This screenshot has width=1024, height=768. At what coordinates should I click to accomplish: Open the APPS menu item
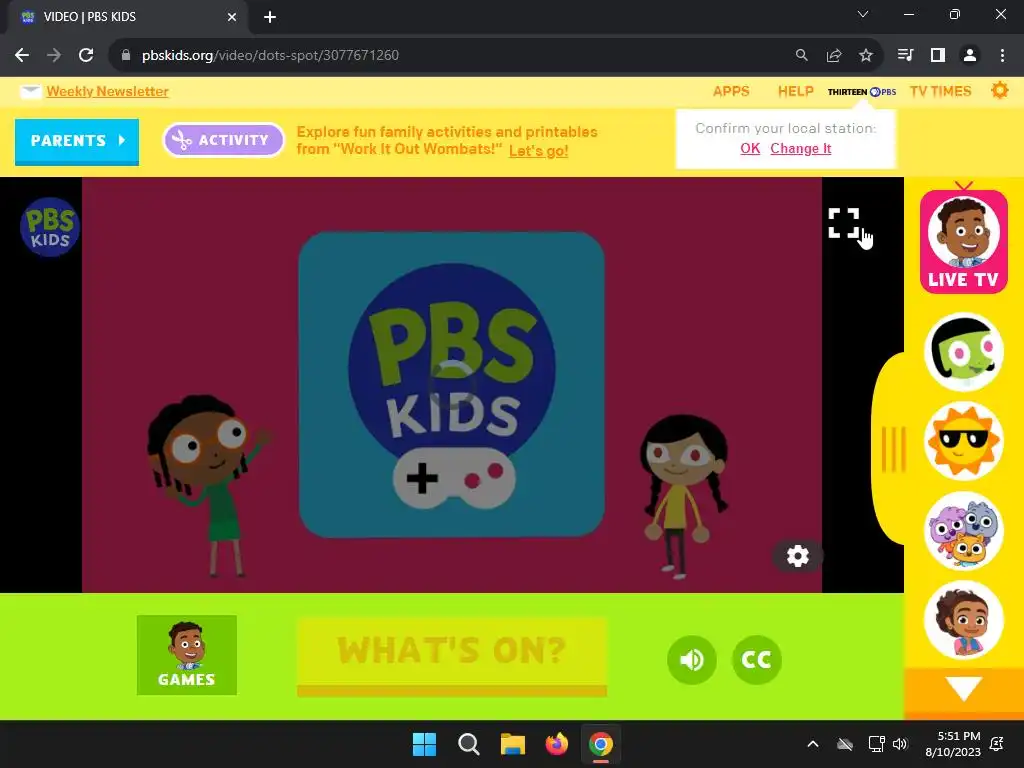tap(731, 91)
